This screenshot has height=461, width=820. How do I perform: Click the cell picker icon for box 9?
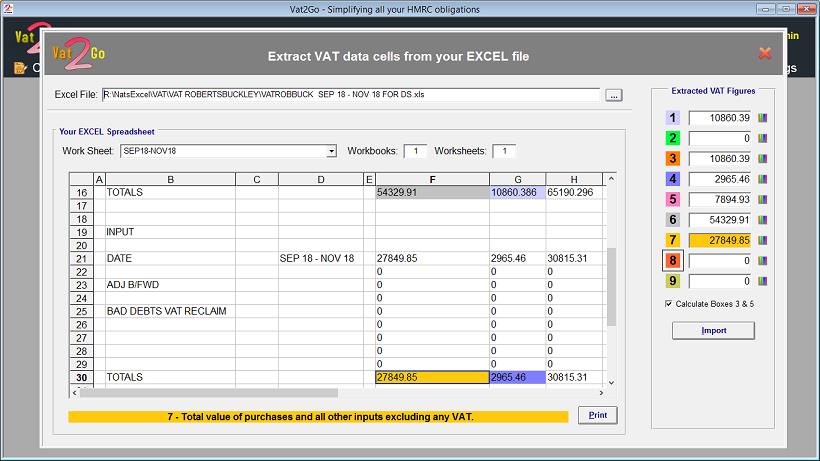762,281
